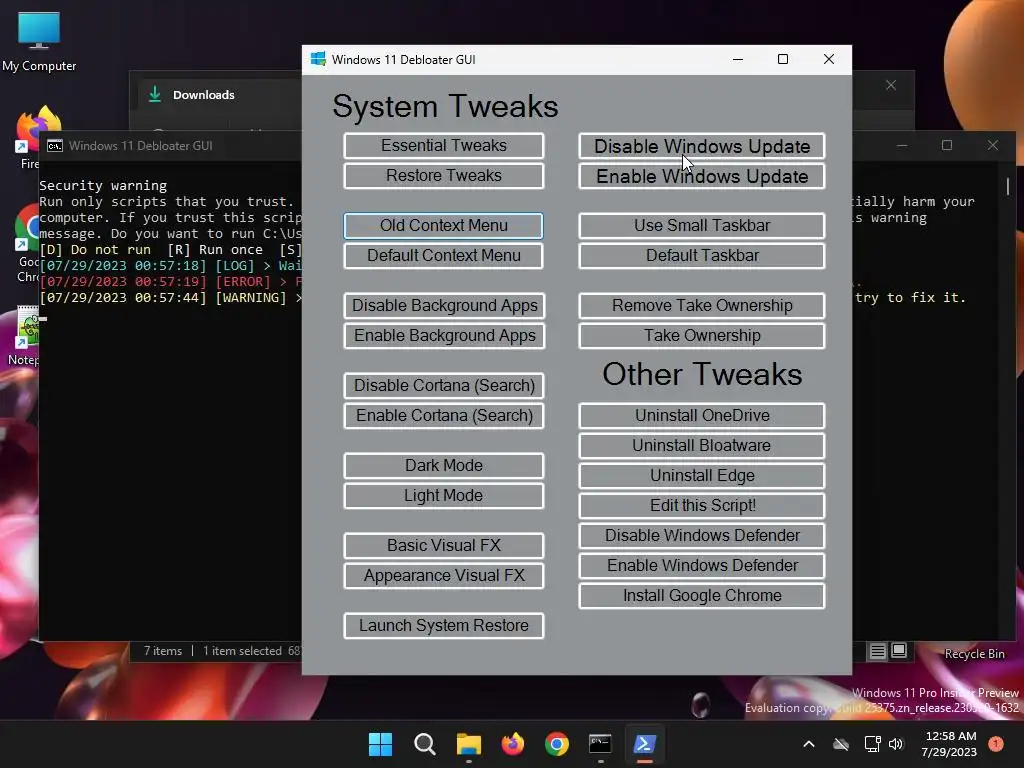
Task: Click the volume tray icon
Action: pyautogui.click(x=896, y=744)
